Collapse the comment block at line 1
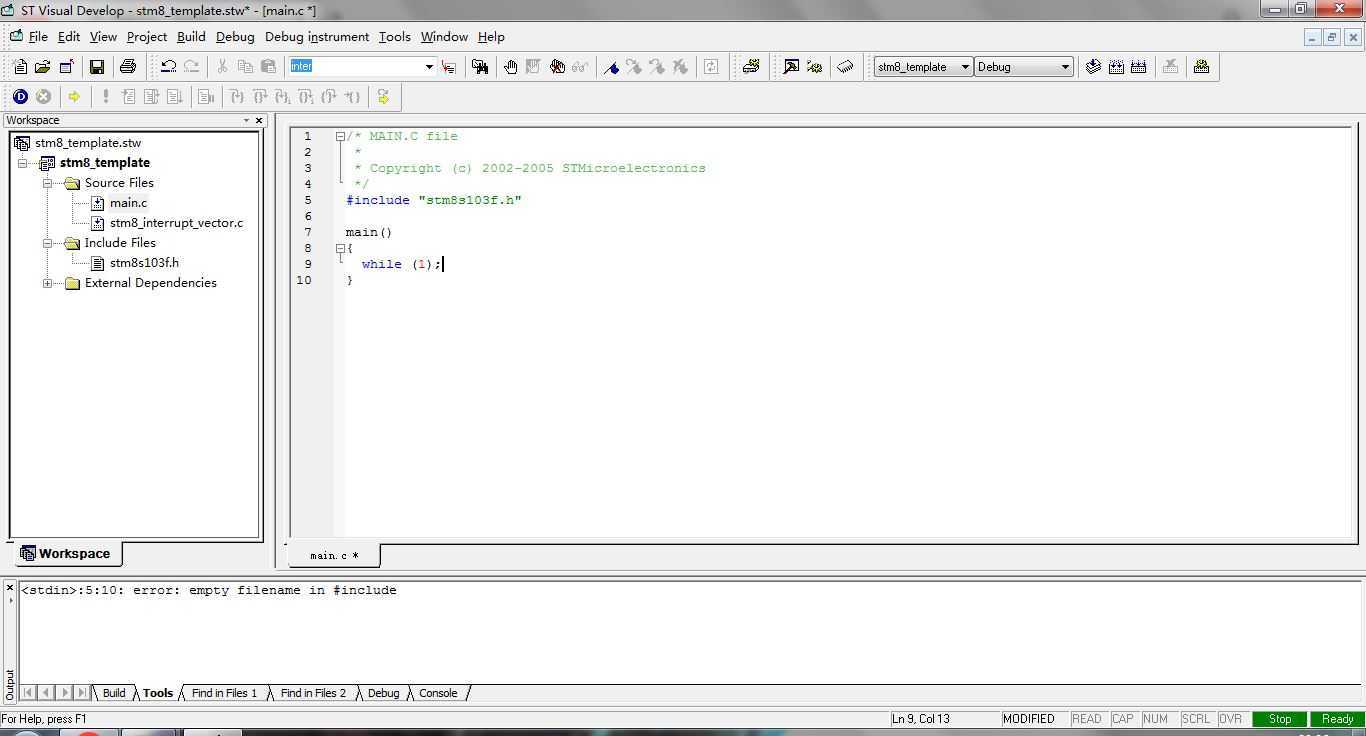The width and height of the screenshot is (1366, 736). 340,136
